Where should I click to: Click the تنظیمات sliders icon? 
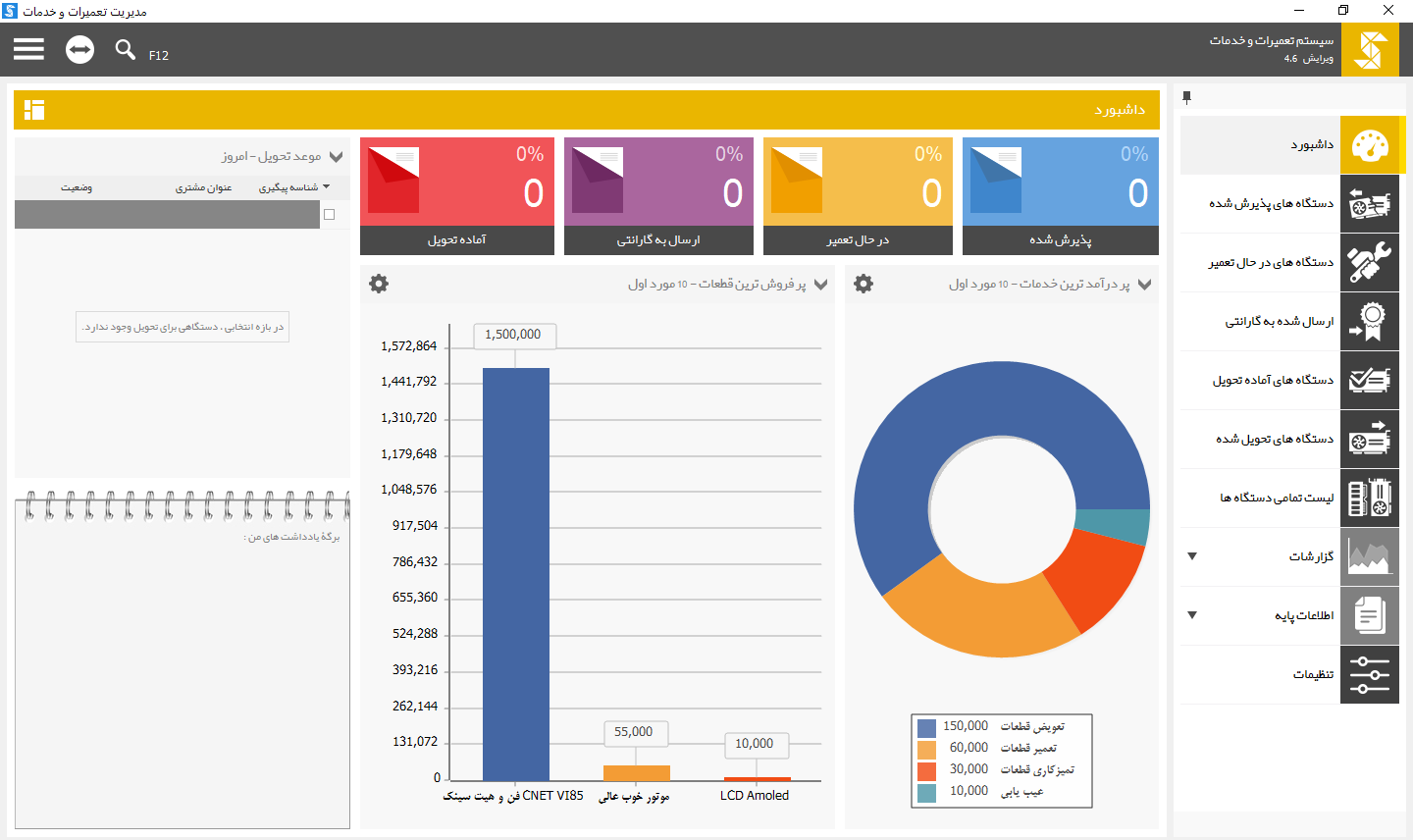[x=1370, y=674]
